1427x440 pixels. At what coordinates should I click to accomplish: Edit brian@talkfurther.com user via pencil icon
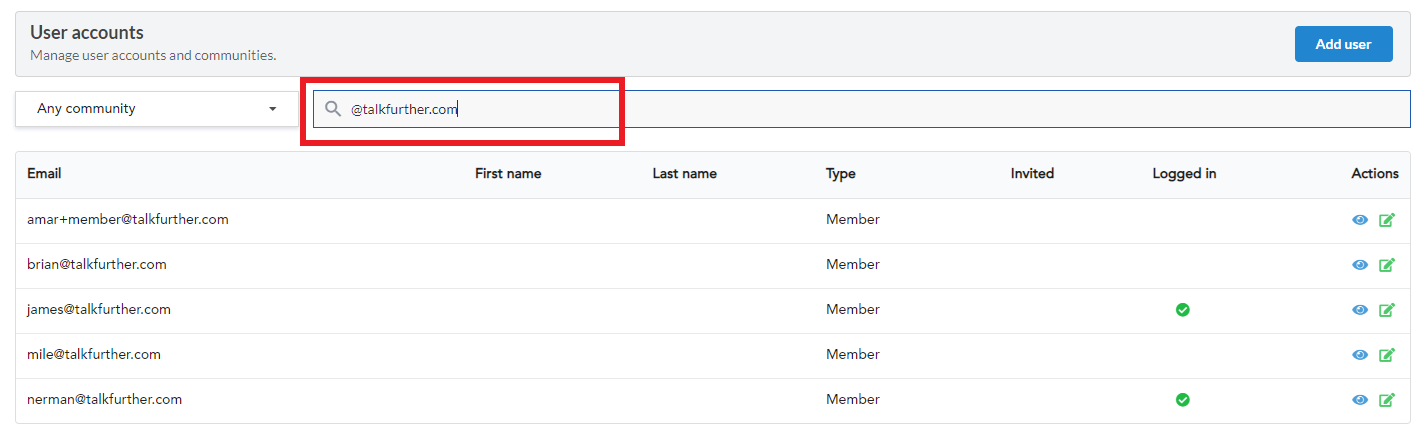(x=1386, y=265)
